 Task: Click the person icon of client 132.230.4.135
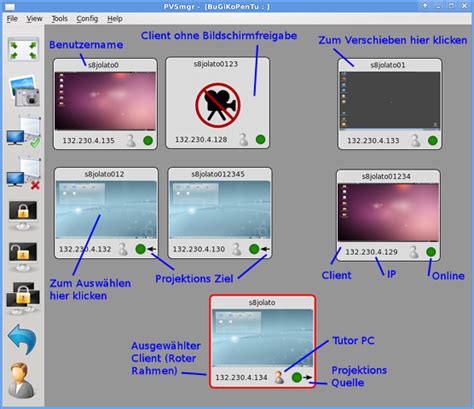[x=131, y=140]
